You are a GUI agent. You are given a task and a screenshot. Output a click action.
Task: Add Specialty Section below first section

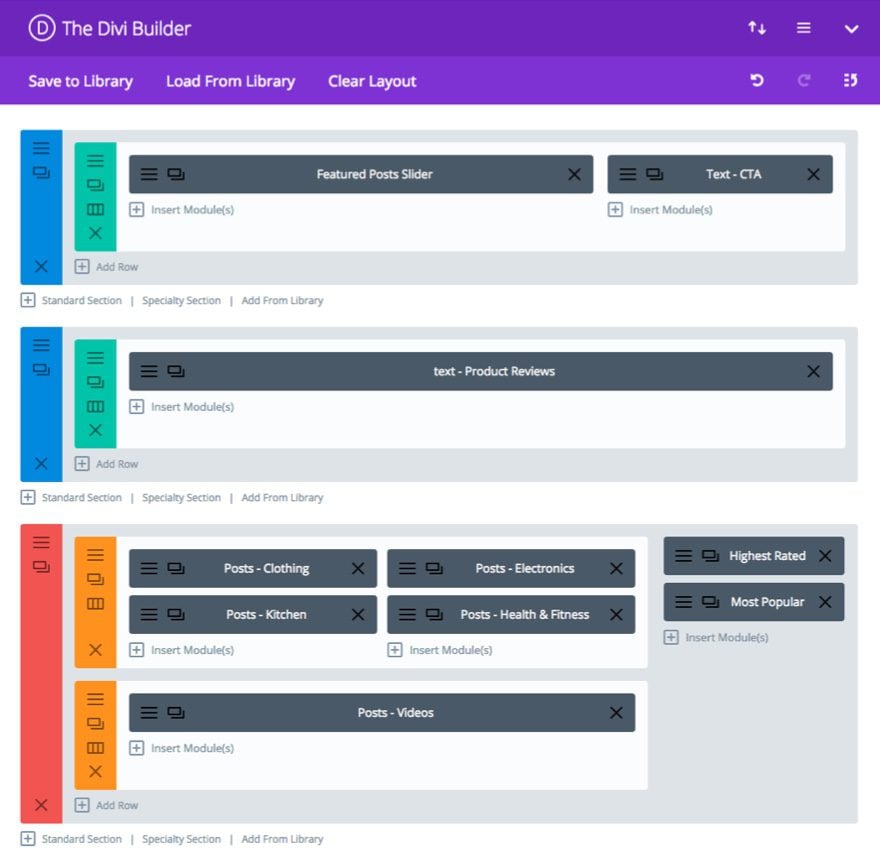[x=181, y=300]
